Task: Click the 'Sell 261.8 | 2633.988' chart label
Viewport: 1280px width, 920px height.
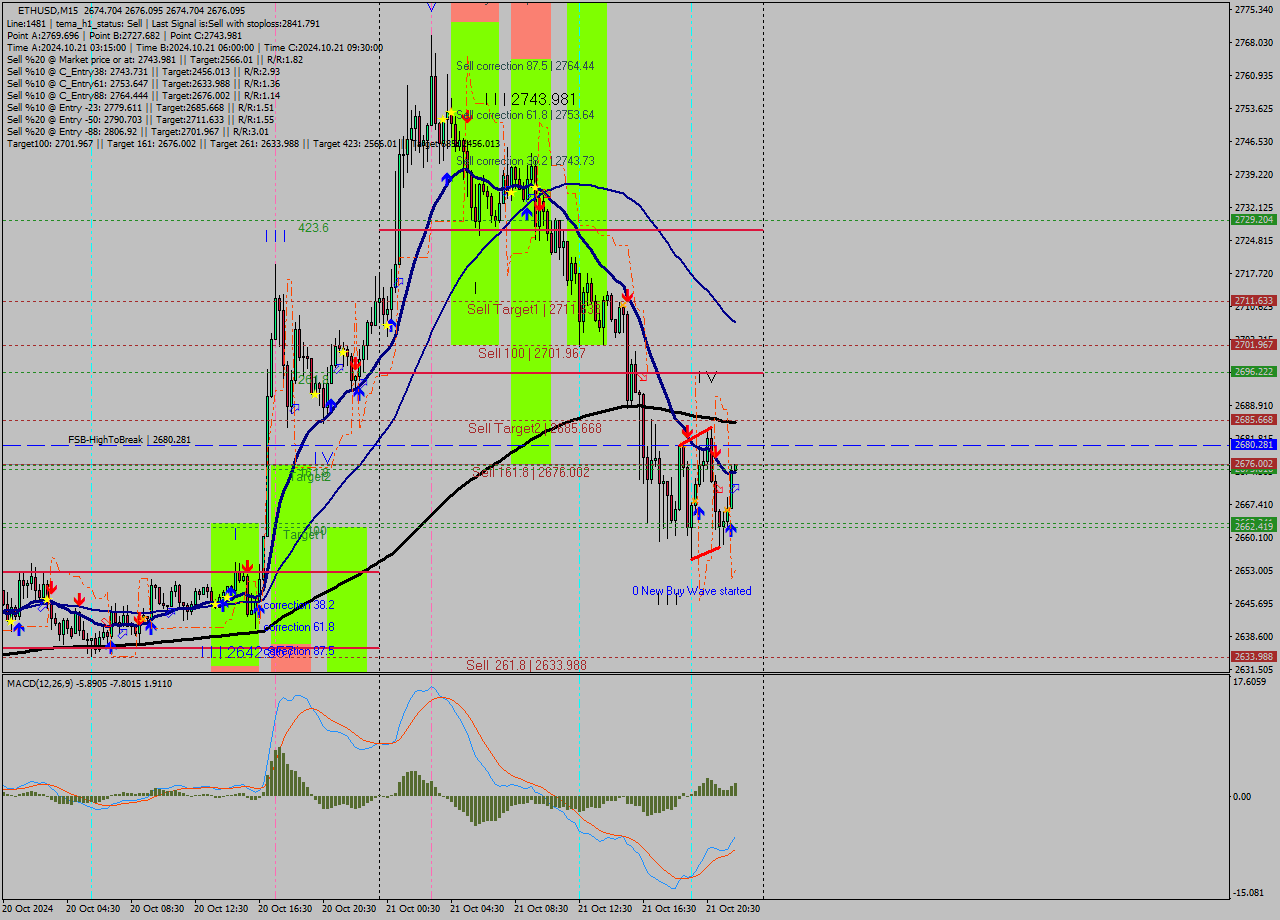Action: 527,665
